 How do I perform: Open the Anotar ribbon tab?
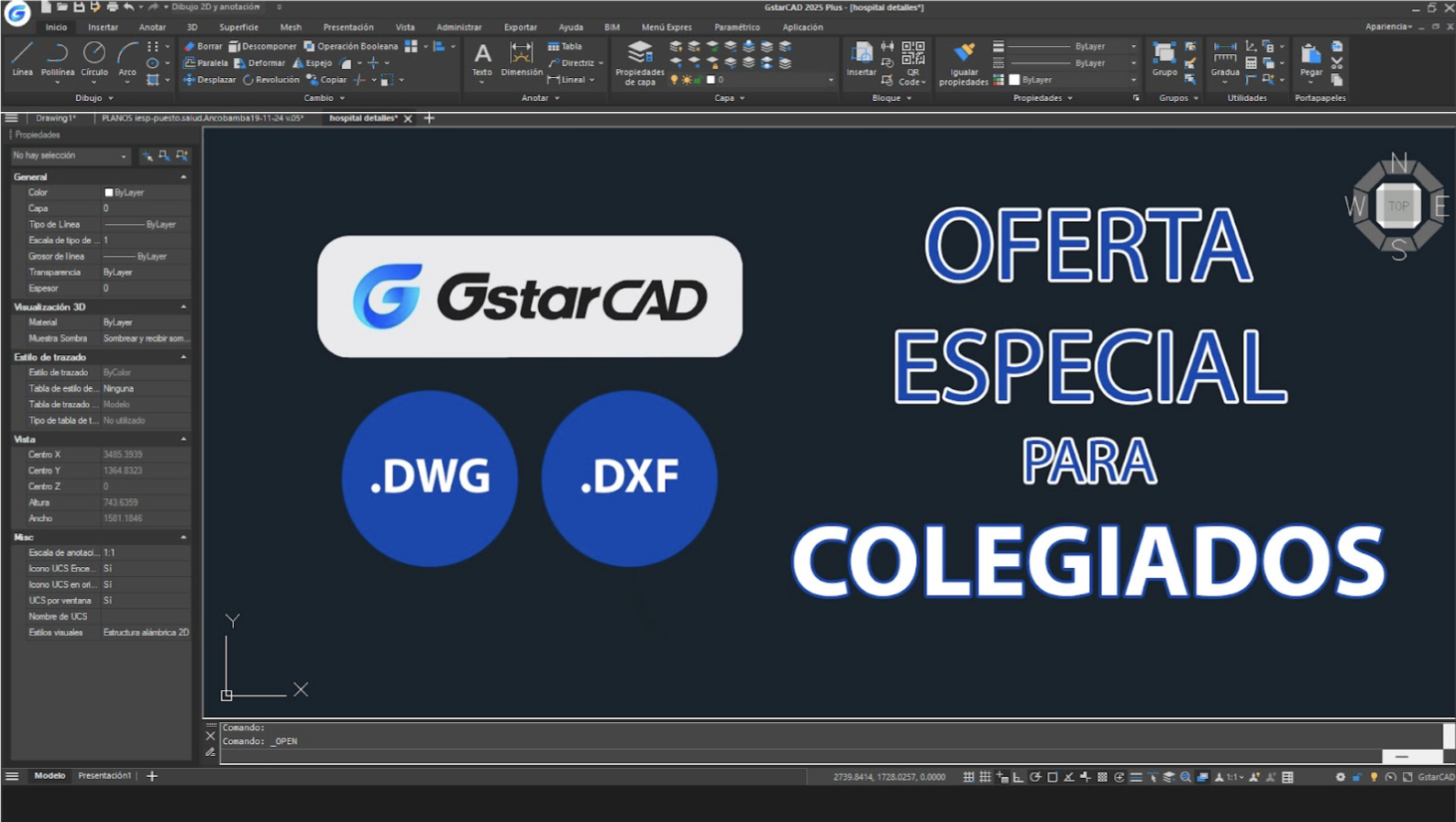[x=152, y=28]
